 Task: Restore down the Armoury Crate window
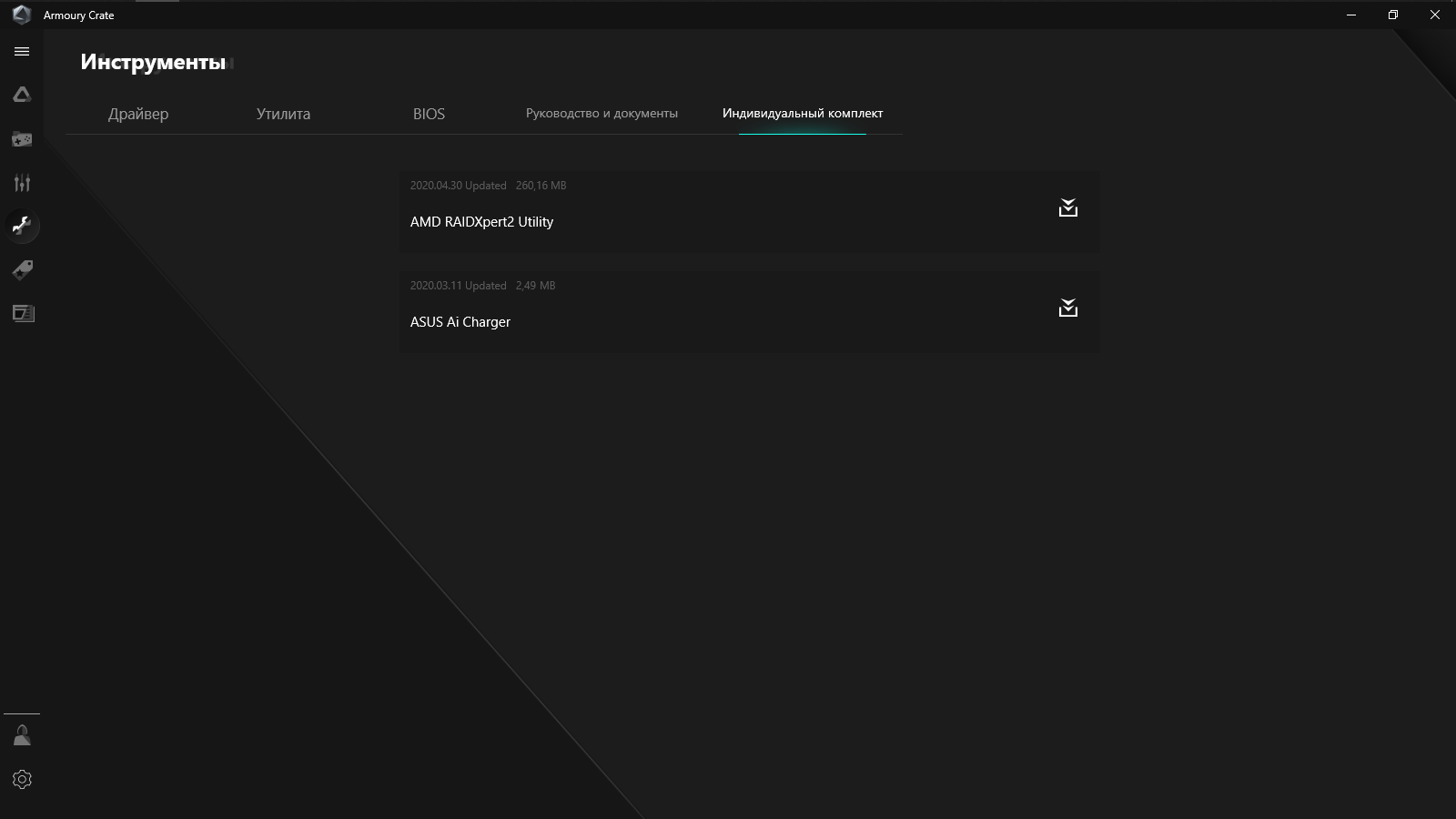[x=1393, y=15]
